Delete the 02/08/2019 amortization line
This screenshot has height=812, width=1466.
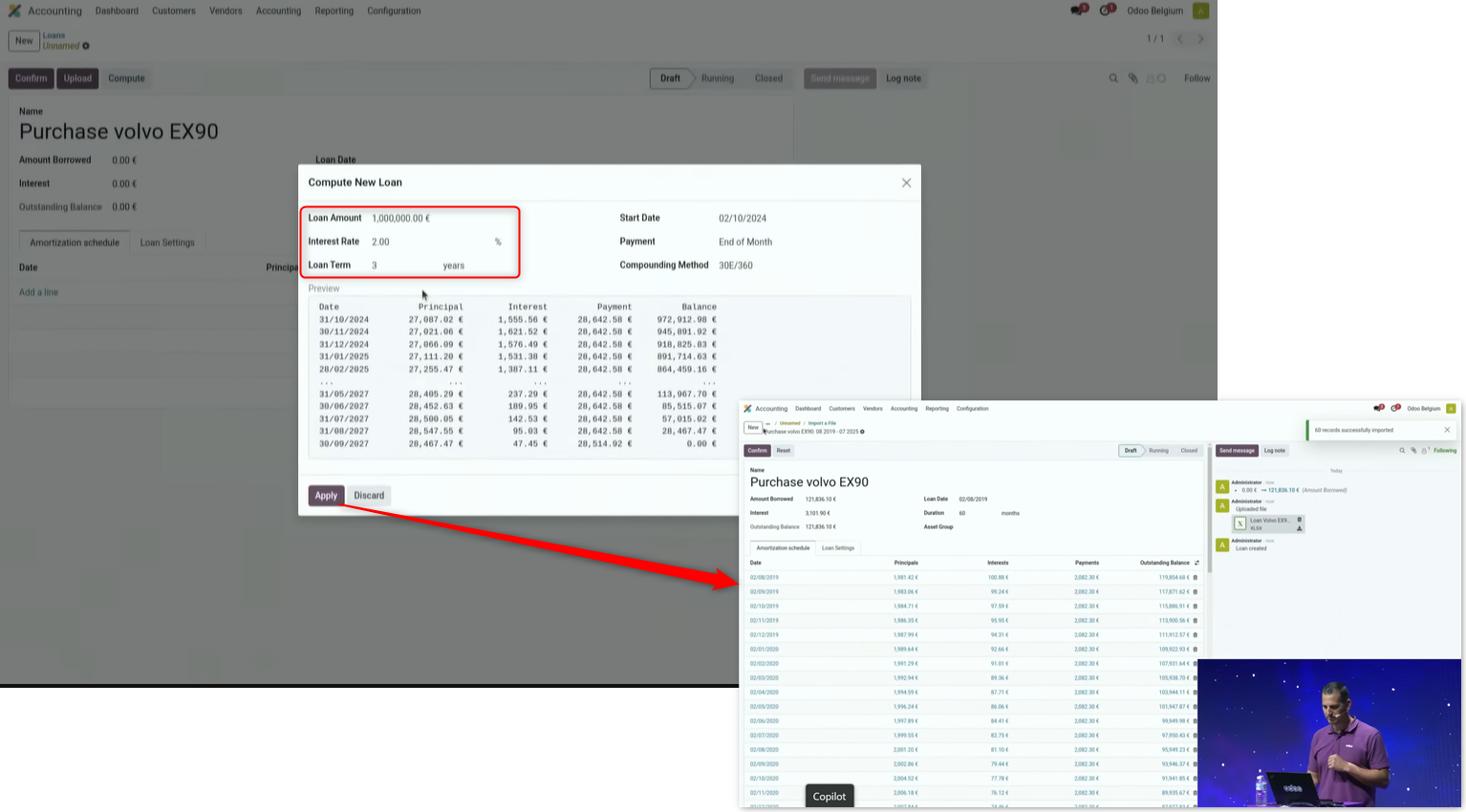coord(1195,578)
